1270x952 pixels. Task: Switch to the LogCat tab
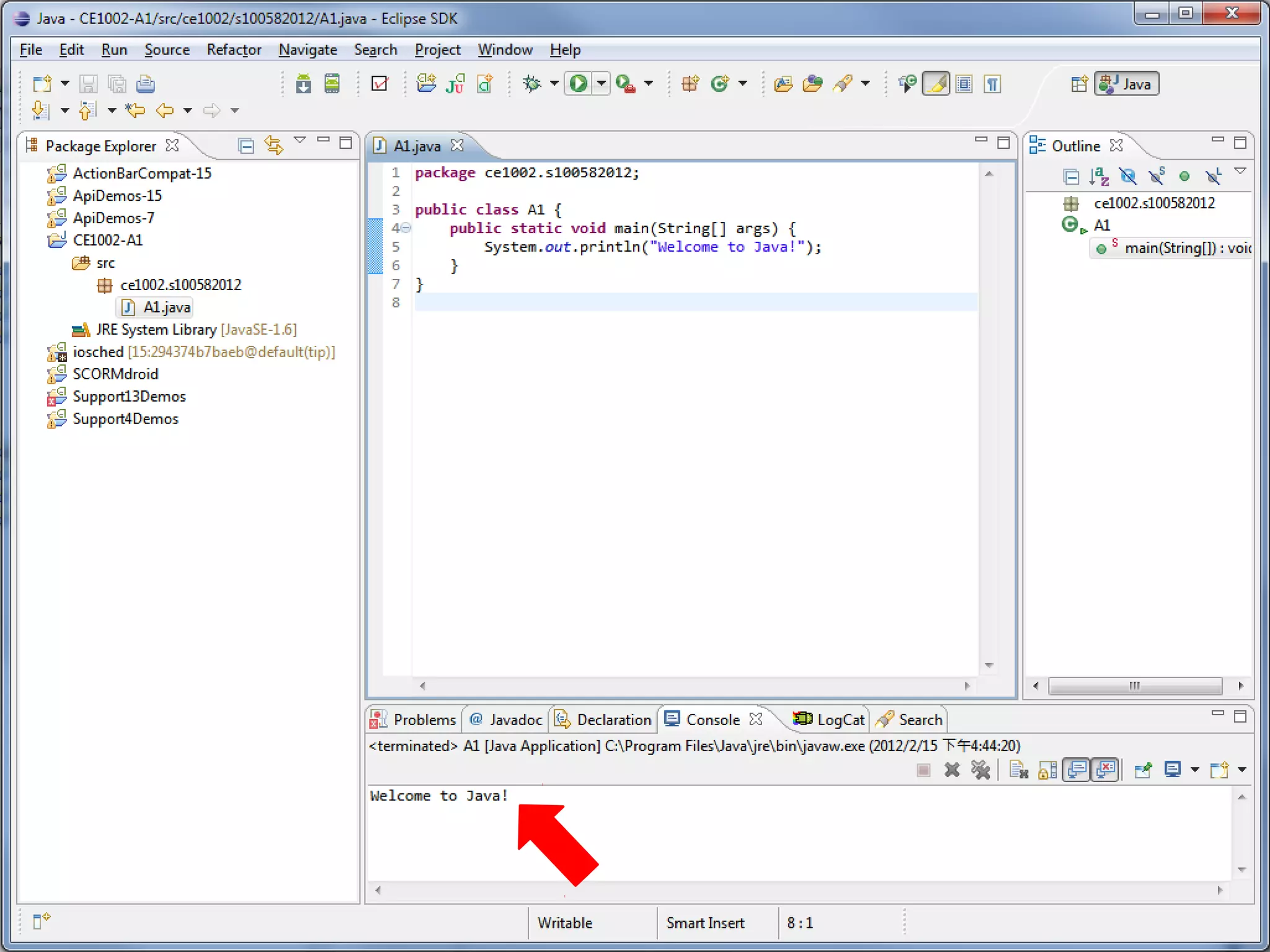[828, 720]
